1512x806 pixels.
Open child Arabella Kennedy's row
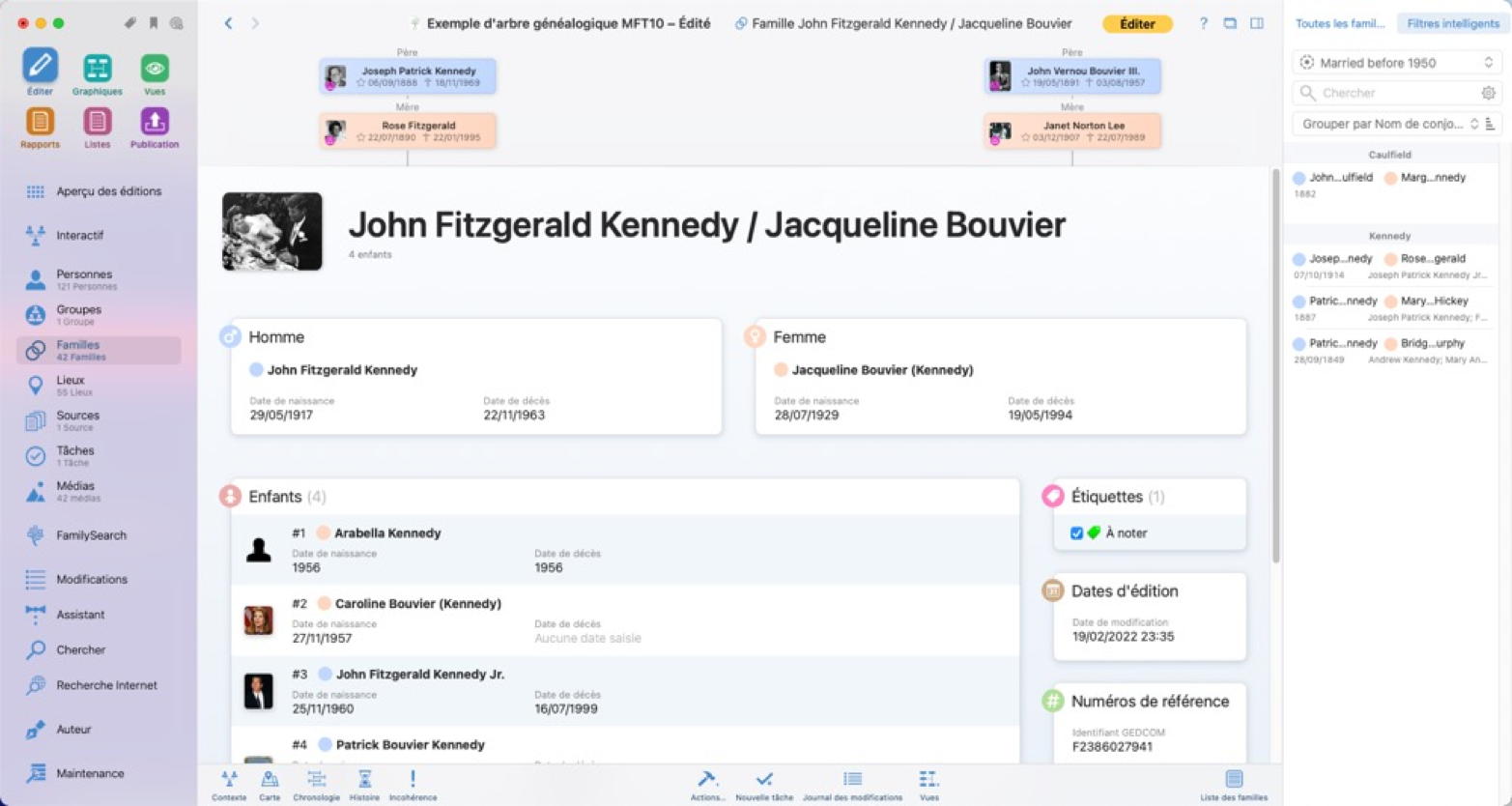(x=625, y=550)
